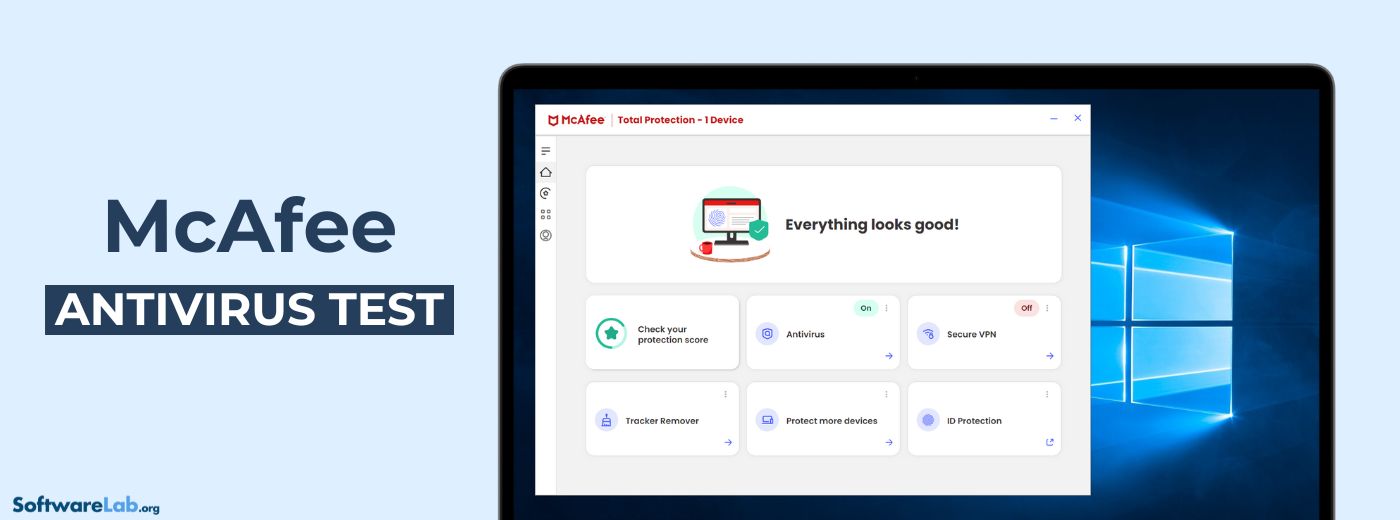Click the Tracker Remover broom icon
Screen dimensions: 1400x520
pos(606,420)
